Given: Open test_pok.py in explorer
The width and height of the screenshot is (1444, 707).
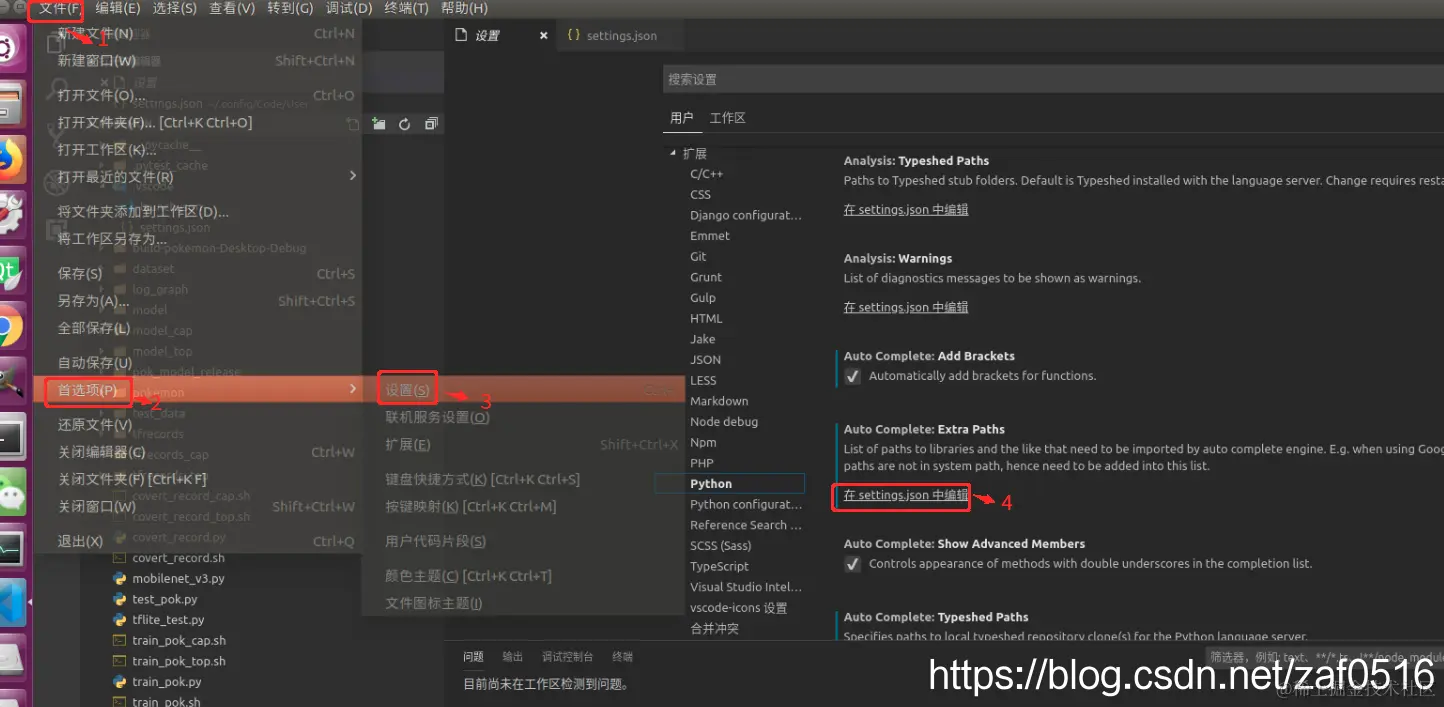Looking at the screenshot, I should click(165, 600).
